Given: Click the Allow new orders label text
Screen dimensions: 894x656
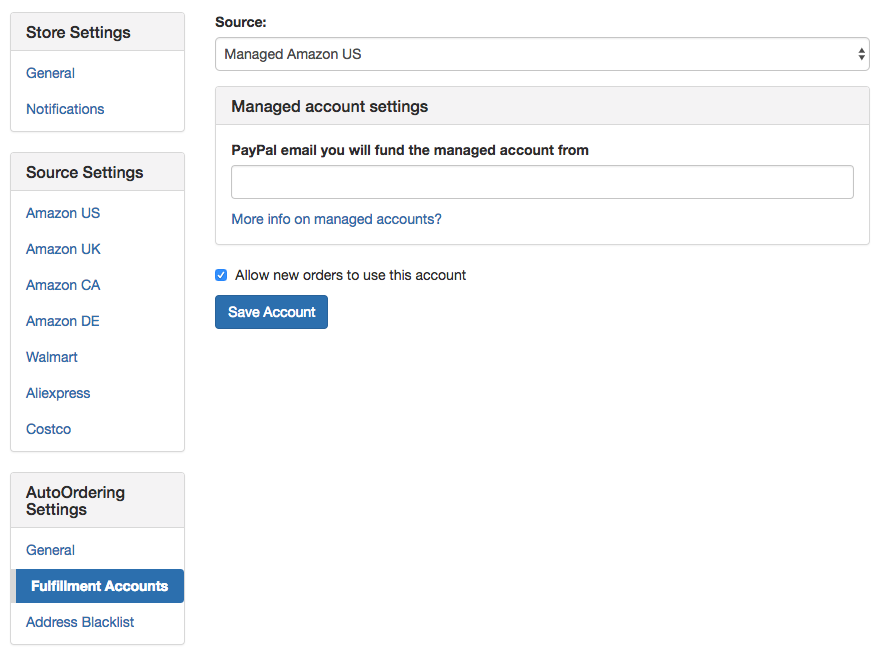Looking at the screenshot, I should pos(350,275).
